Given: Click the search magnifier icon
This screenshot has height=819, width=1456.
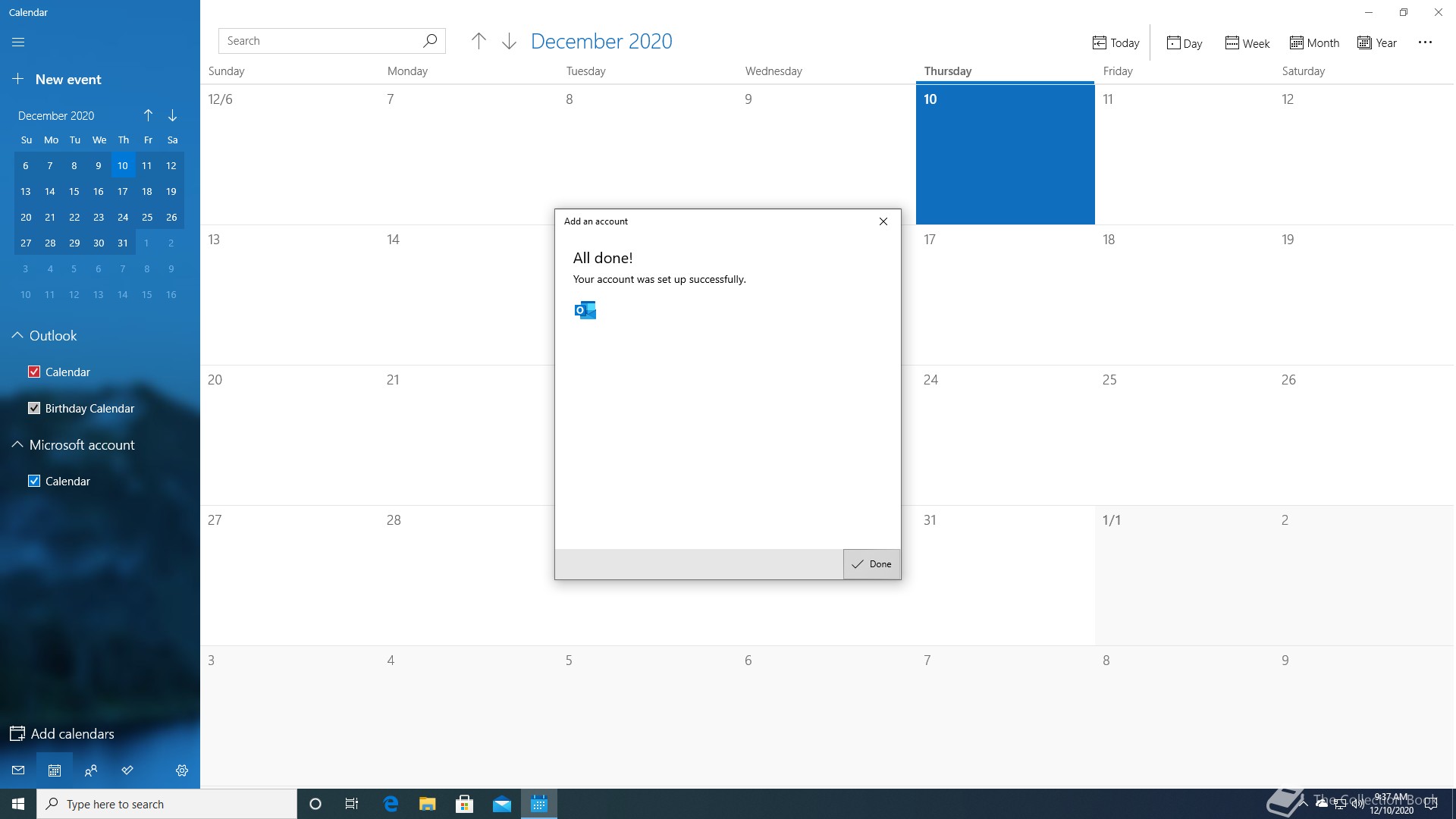Looking at the screenshot, I should [x=430, y=41].
